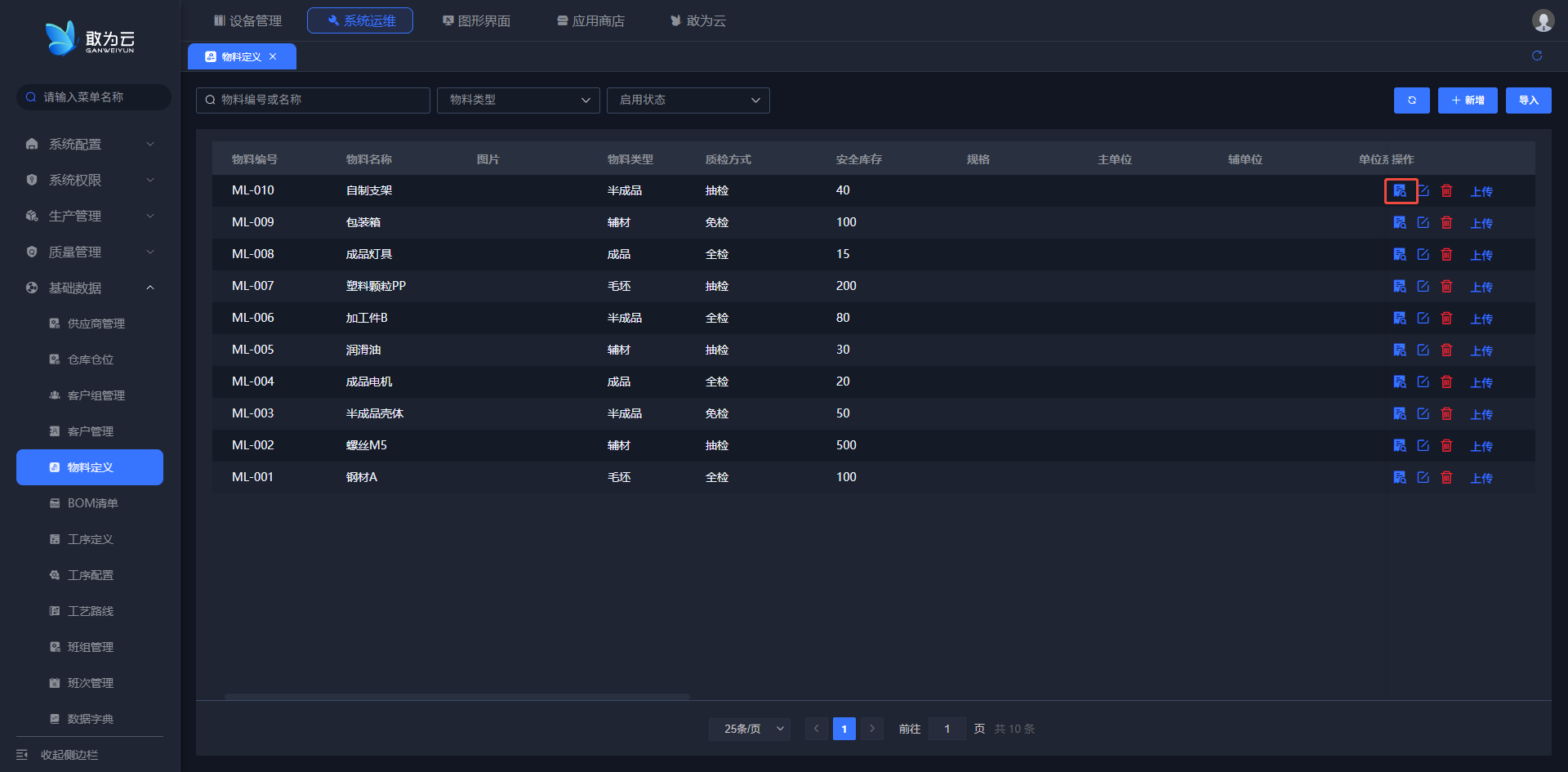This screenshot has height=772, width=1568.
Task: Delete the ML-007 塑料颗粒PP row
Action: [1446, 287]
